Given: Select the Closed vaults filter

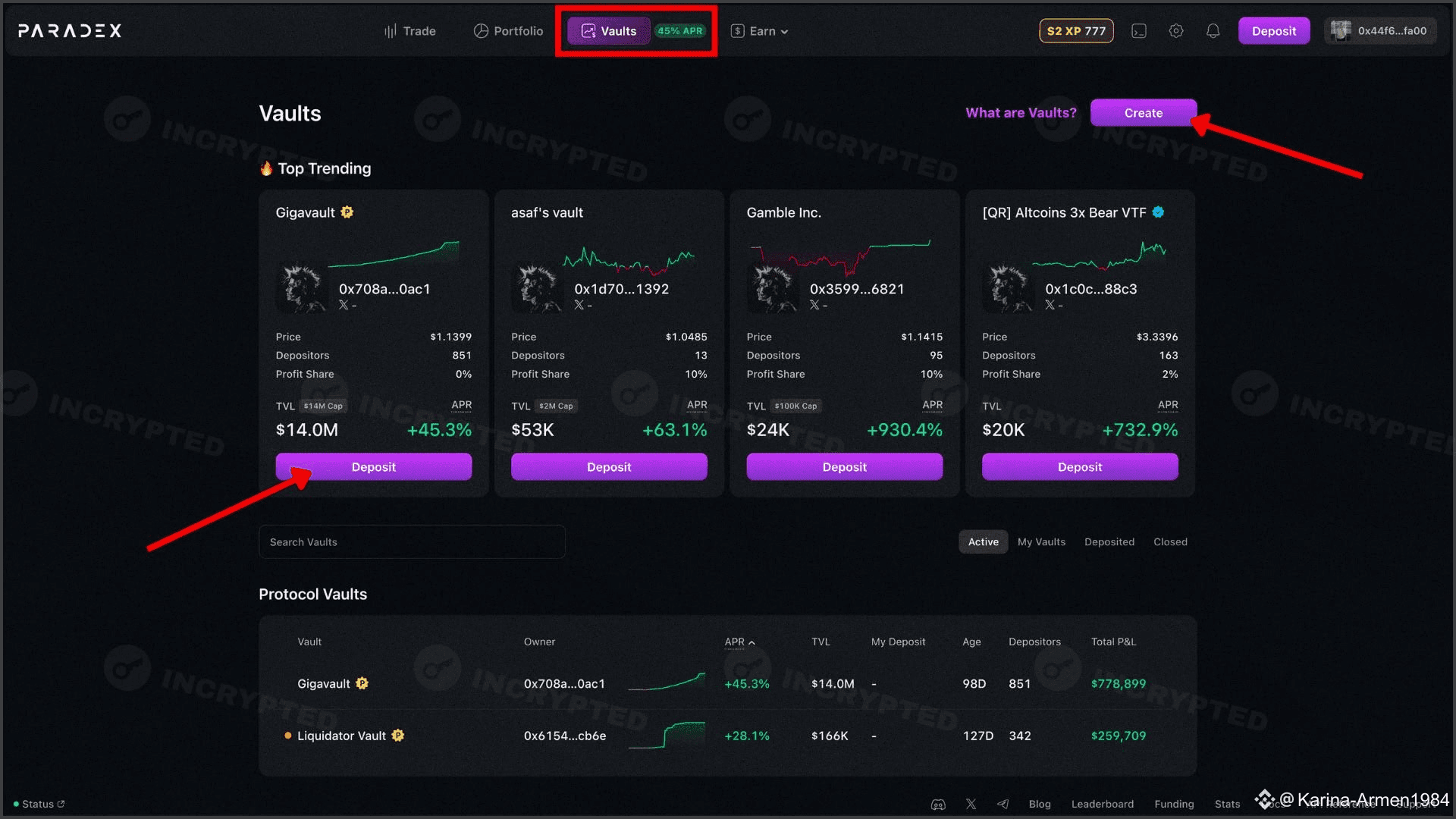Looking at the screenshot, I should coord(1170,542).
